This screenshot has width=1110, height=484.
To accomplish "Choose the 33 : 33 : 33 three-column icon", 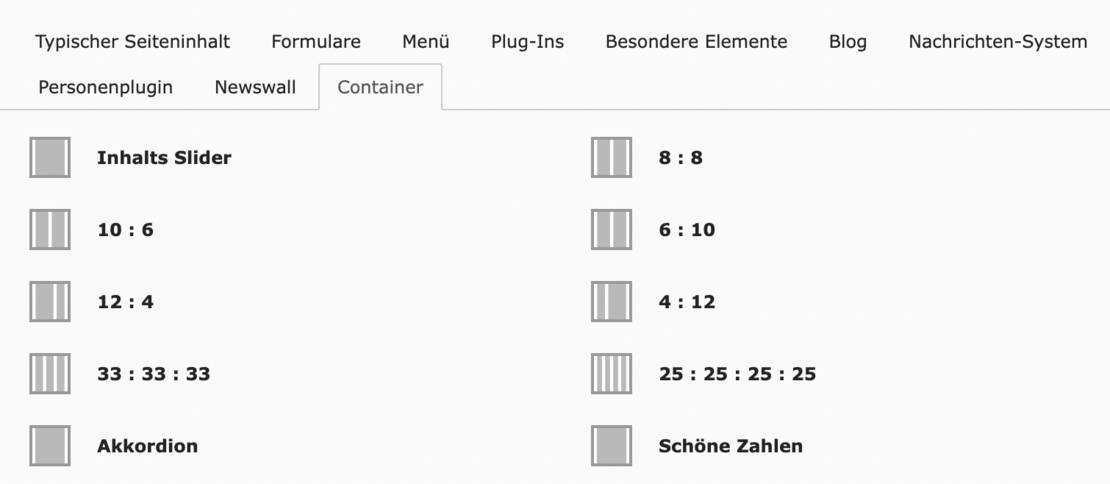I will (50, 374).
